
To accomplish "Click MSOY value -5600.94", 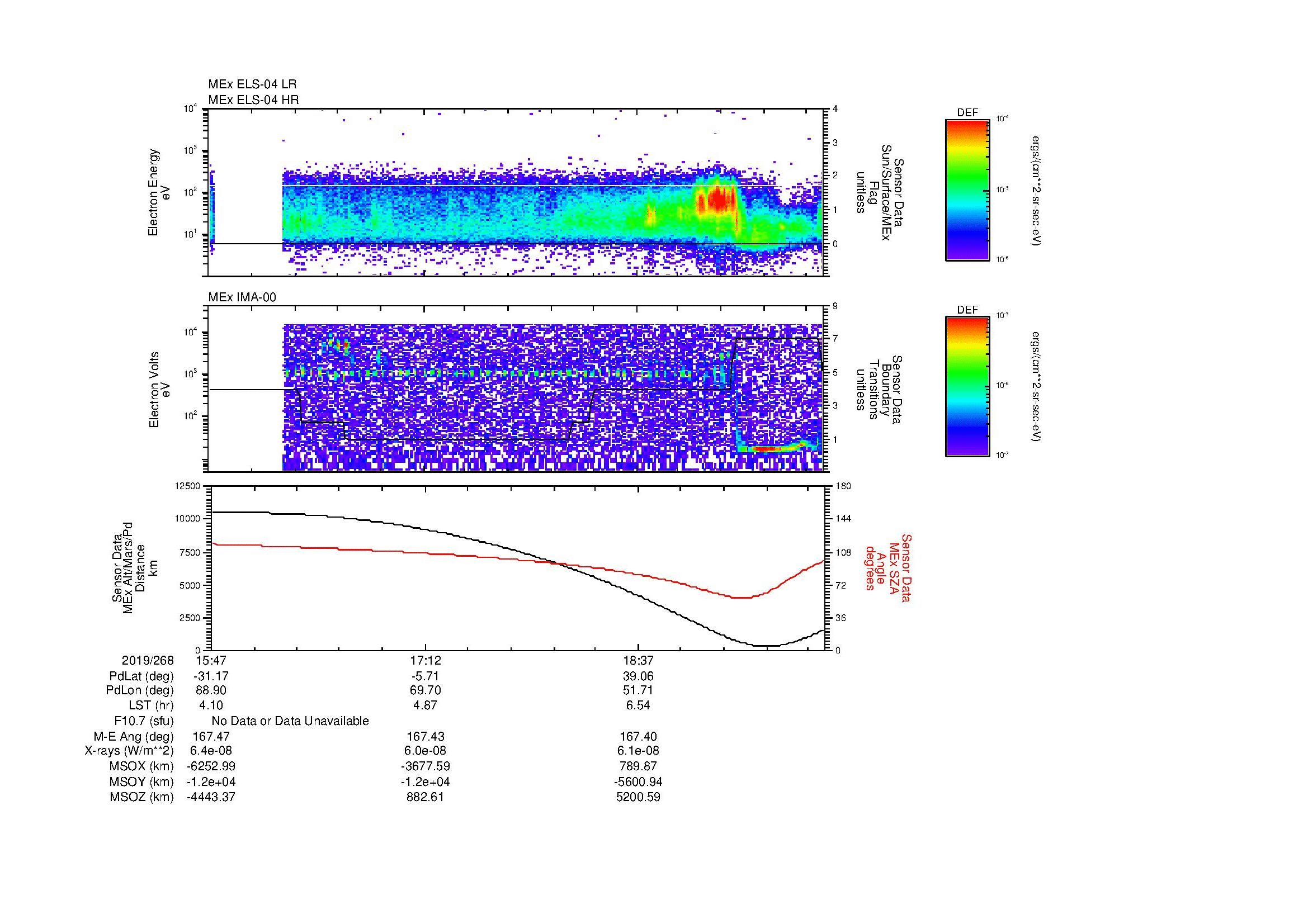I will [639, 781].
